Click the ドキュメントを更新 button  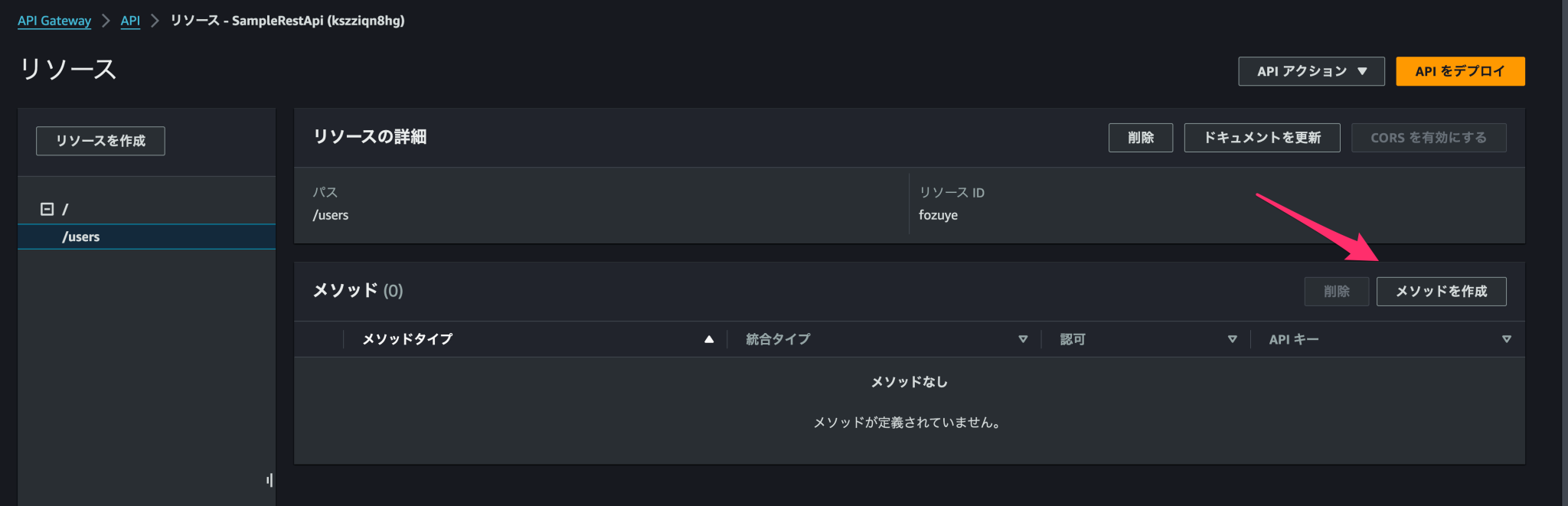tap(1262, 138)
